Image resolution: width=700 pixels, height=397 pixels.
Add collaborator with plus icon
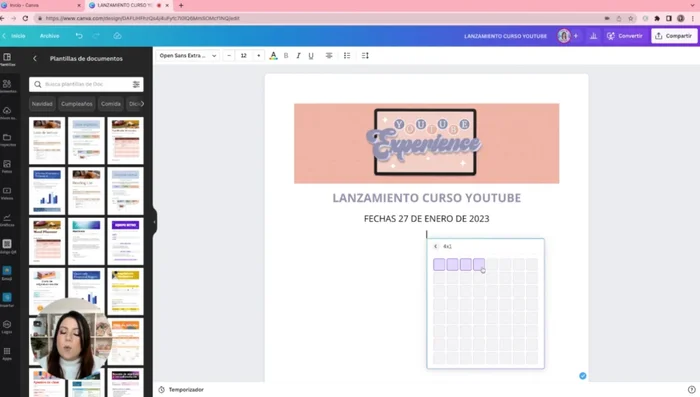coord(576,36)
